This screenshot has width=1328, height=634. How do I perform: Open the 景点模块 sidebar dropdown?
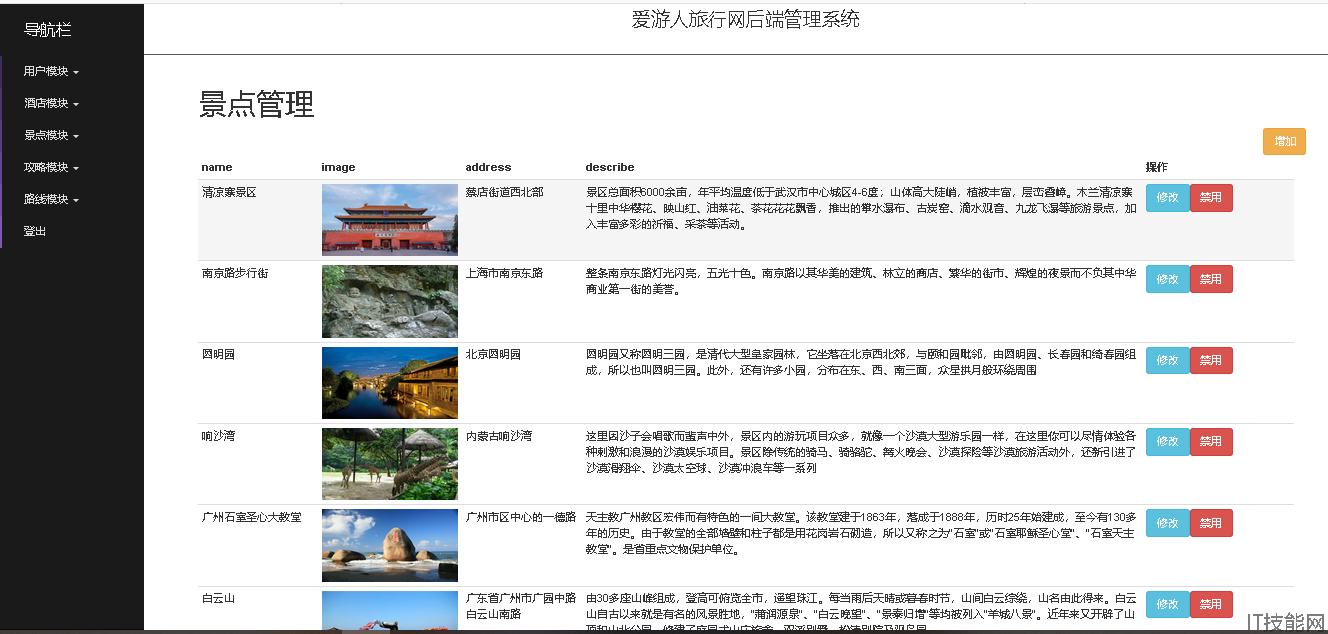51,136
